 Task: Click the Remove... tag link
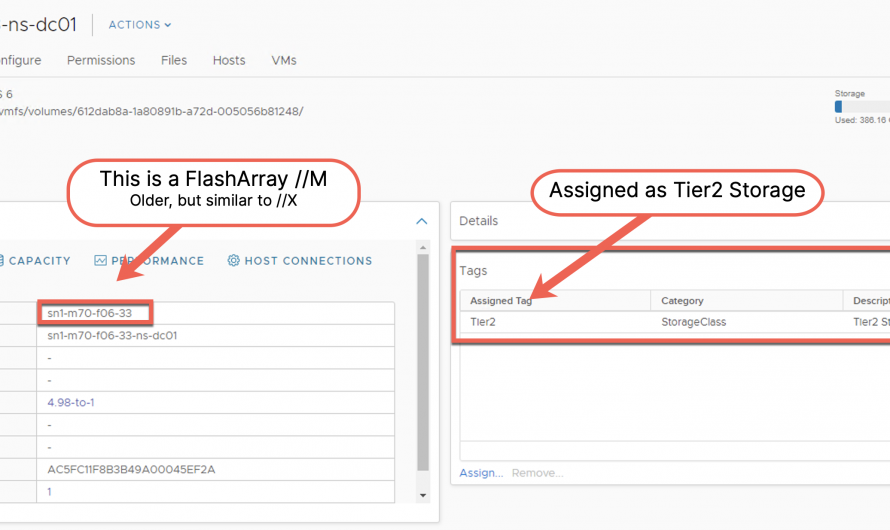click(537, 473)
